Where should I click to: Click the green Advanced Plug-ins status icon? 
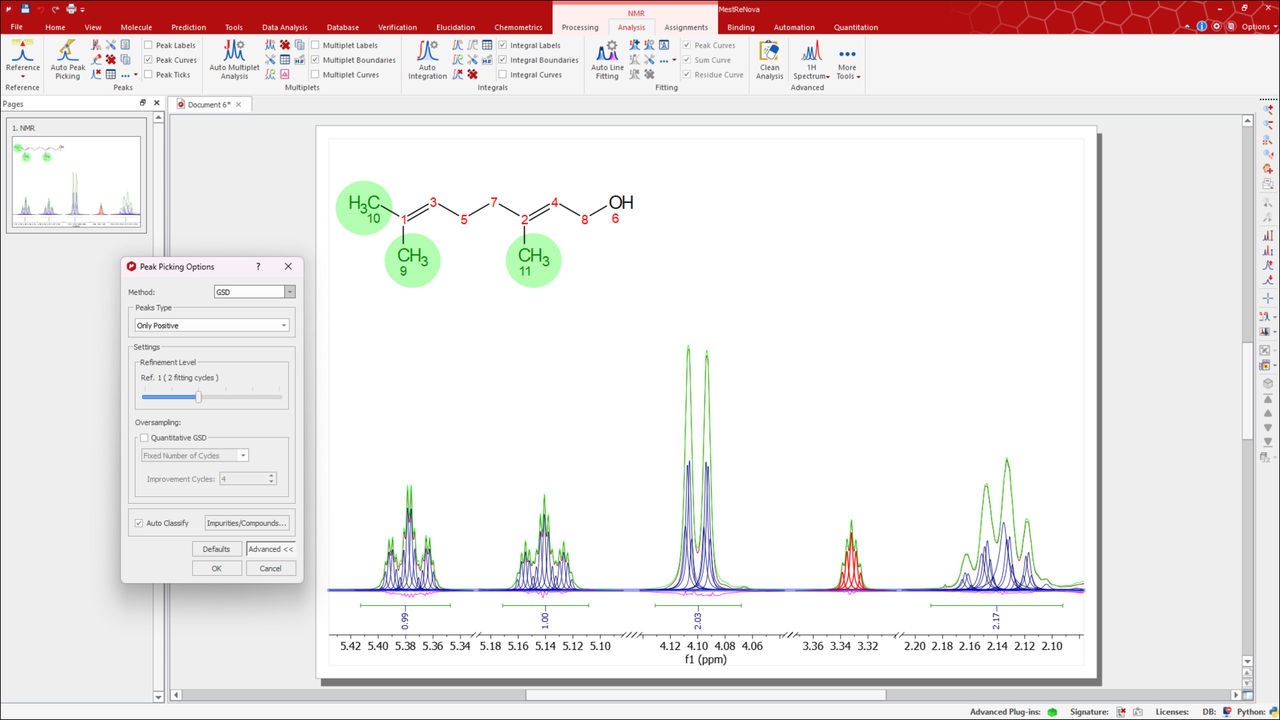pos(1052,712)
